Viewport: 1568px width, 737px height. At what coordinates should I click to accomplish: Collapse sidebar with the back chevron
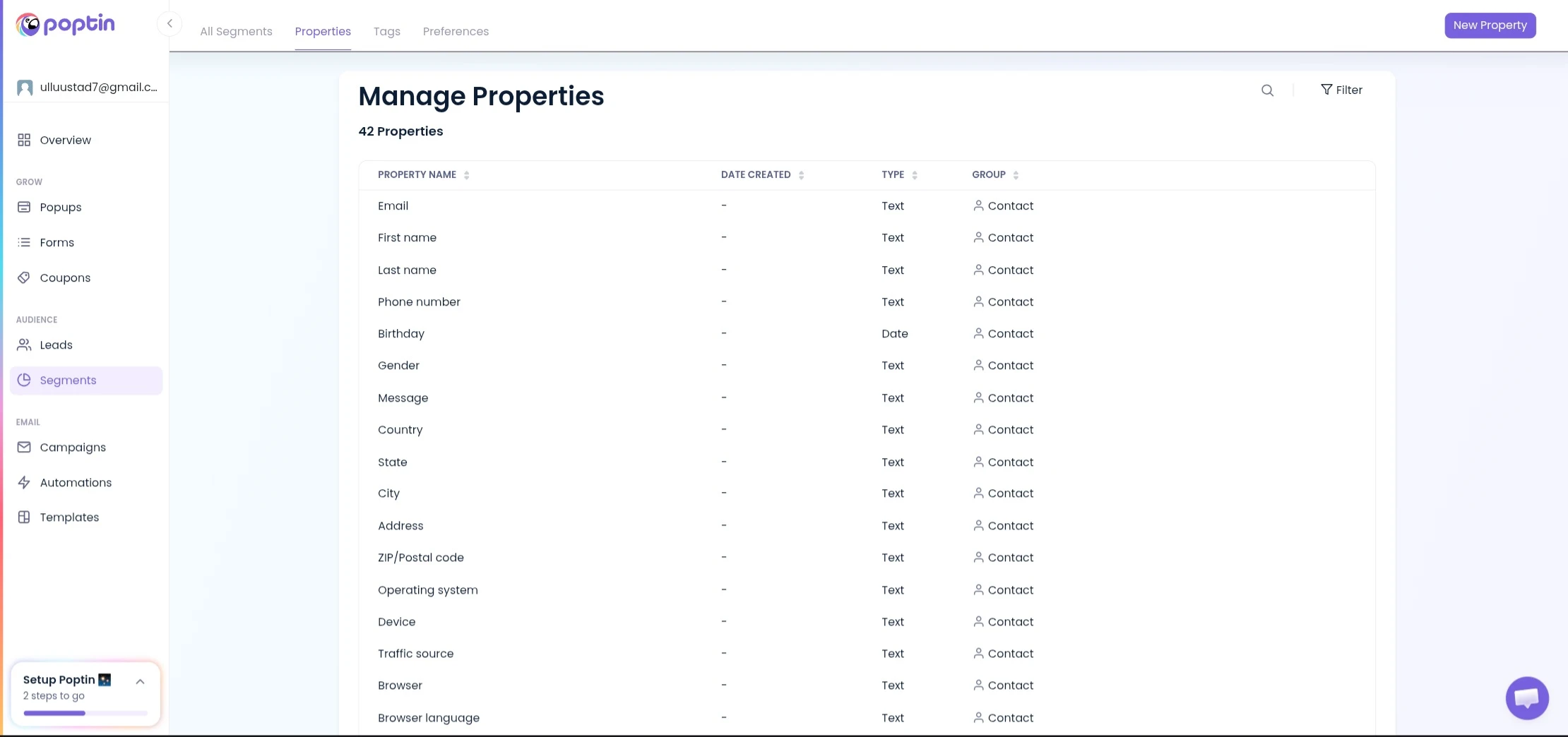(170, 24)
